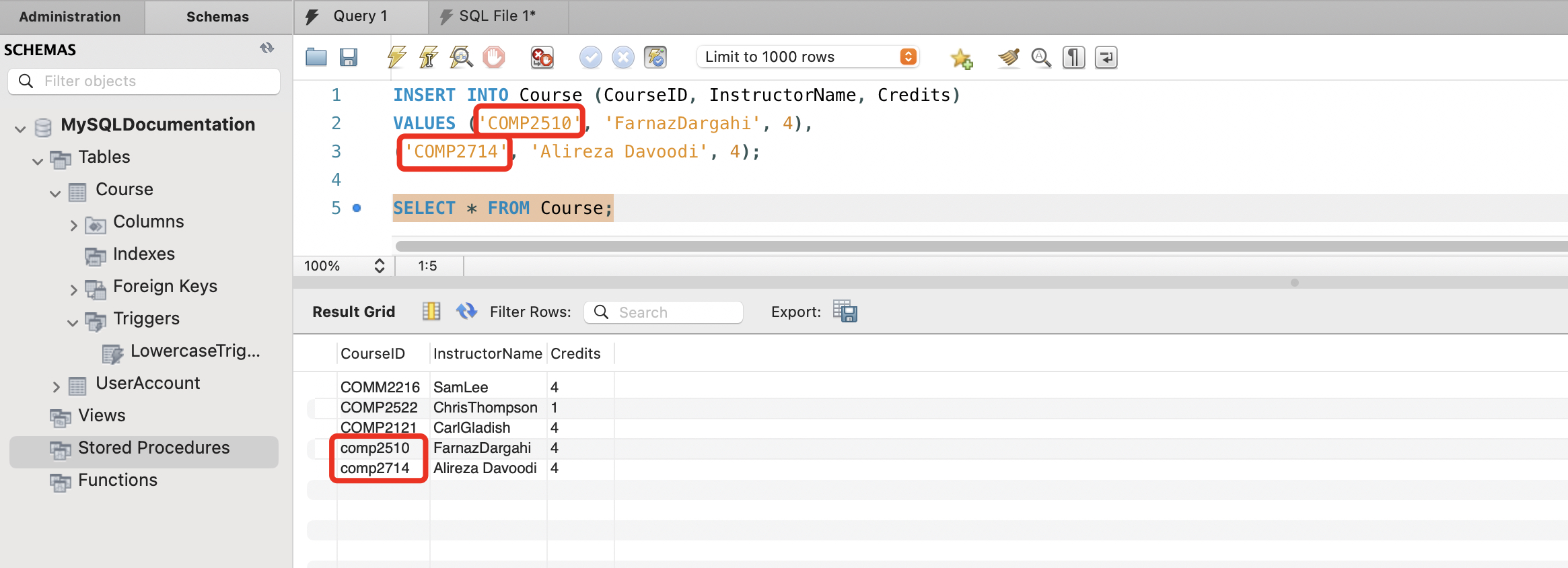Run statement under cursor icon
1568x568 pixels.
point(429,57)
